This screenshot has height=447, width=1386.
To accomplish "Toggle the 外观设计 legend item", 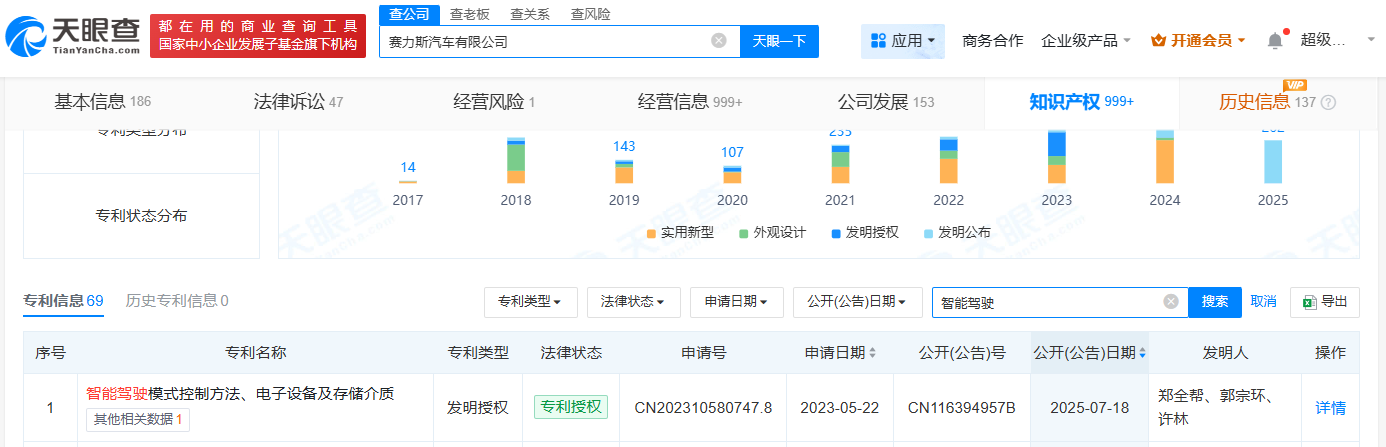I will pyautogui.click(x=772, y=232).
